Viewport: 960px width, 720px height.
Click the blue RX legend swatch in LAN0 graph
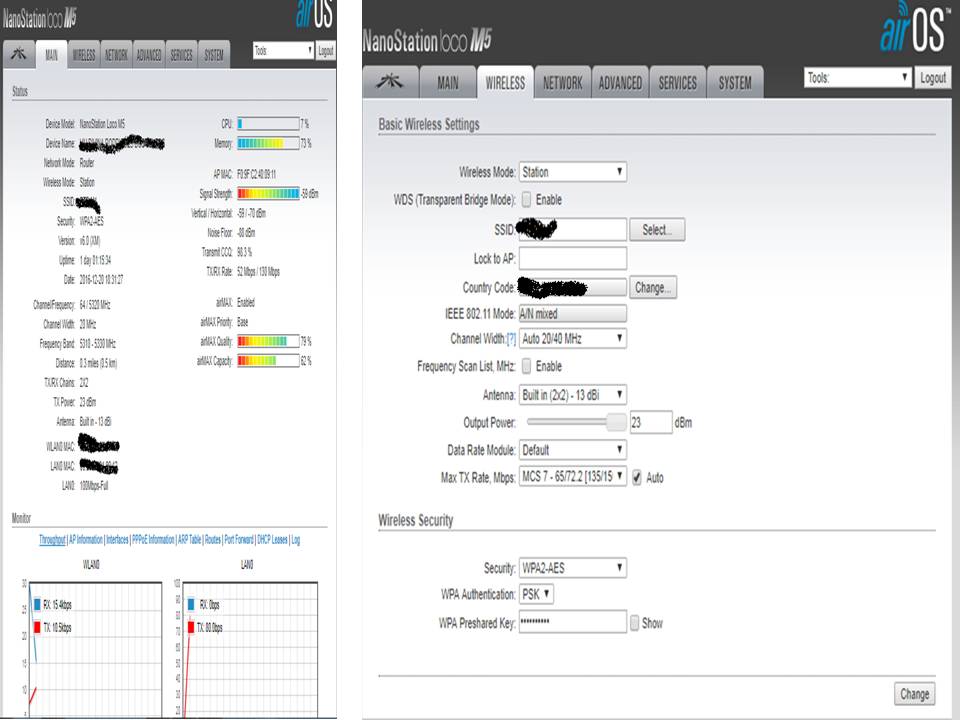pyautogui.click(x=191, y=604)
